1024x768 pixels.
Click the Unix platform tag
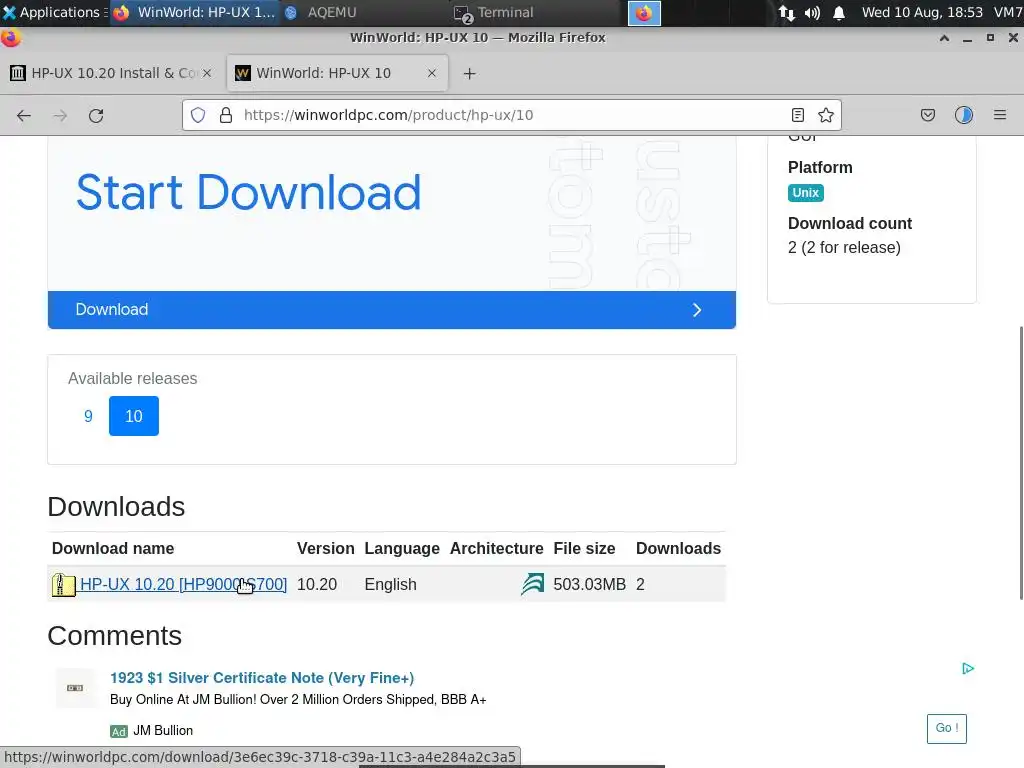805,193
